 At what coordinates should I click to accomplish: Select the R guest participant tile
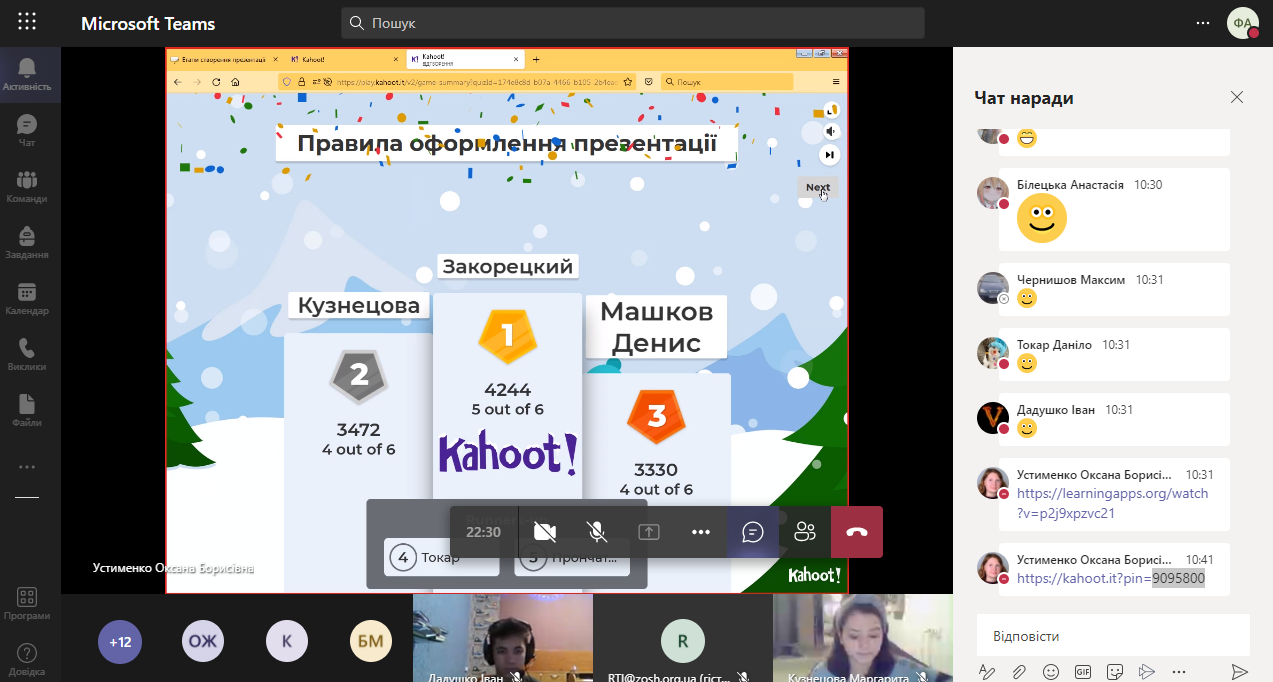tap(683, 638)
